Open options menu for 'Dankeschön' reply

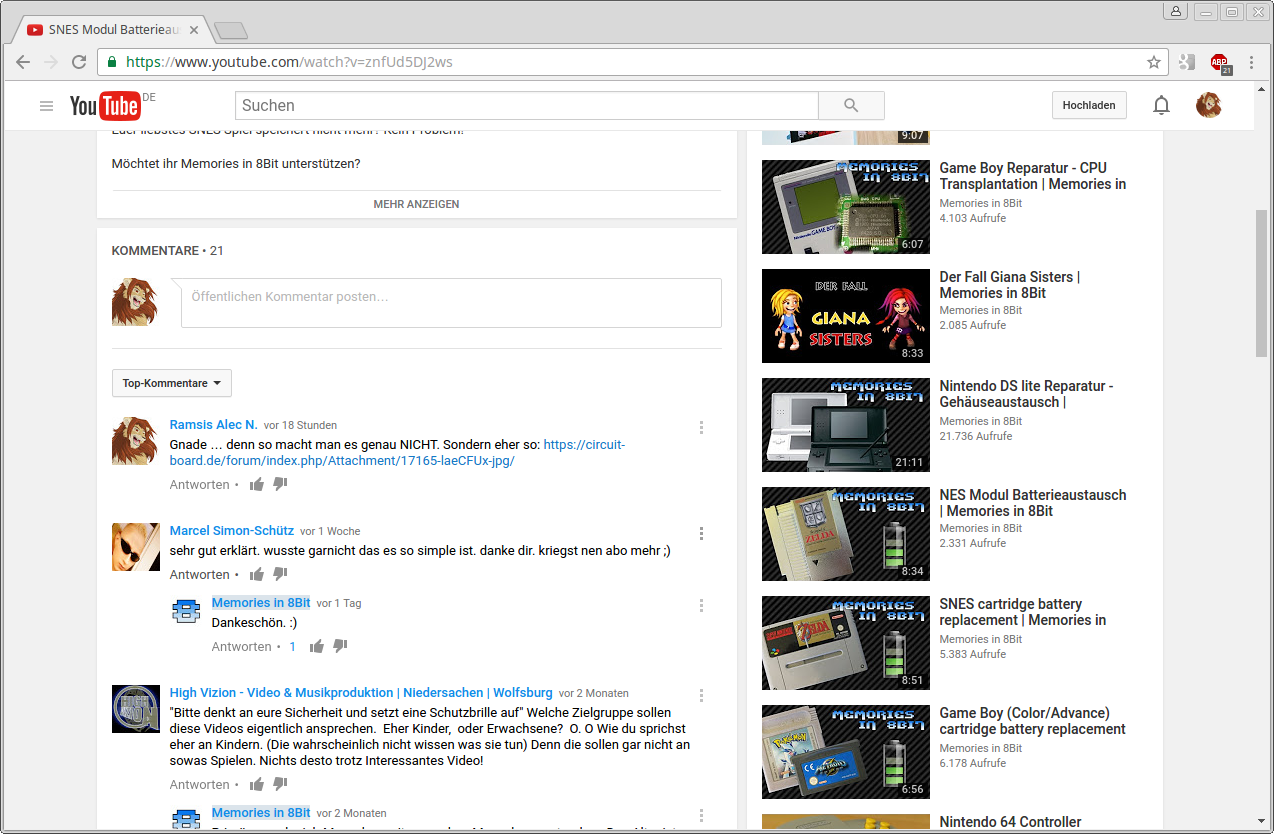click(701, 605)
